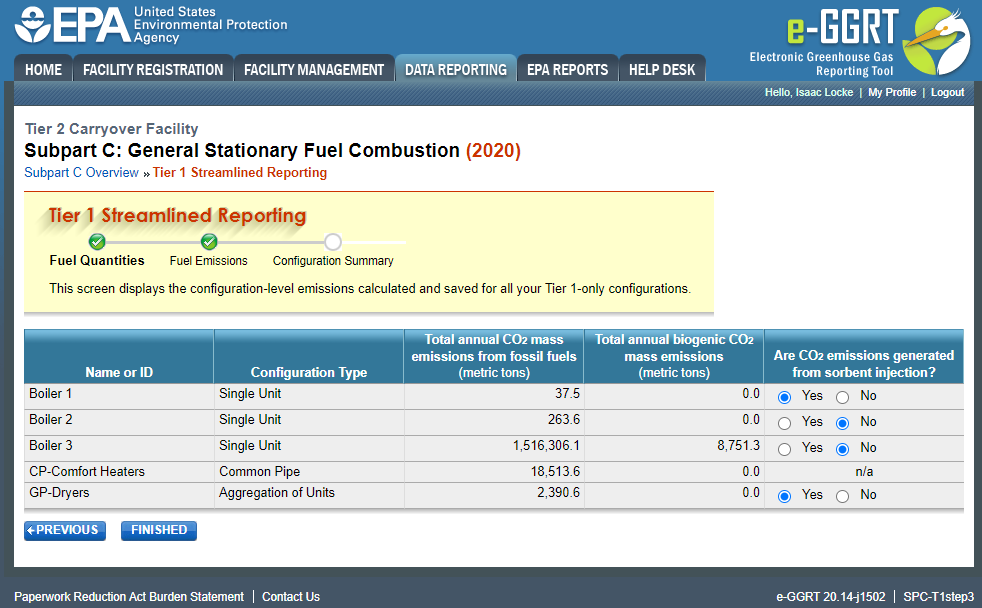Click the Tier 1 Streamlined Reporting breadcrumb text
Image resolution: width=982 pixels, height=608 pixels.
tap(240, 173)
